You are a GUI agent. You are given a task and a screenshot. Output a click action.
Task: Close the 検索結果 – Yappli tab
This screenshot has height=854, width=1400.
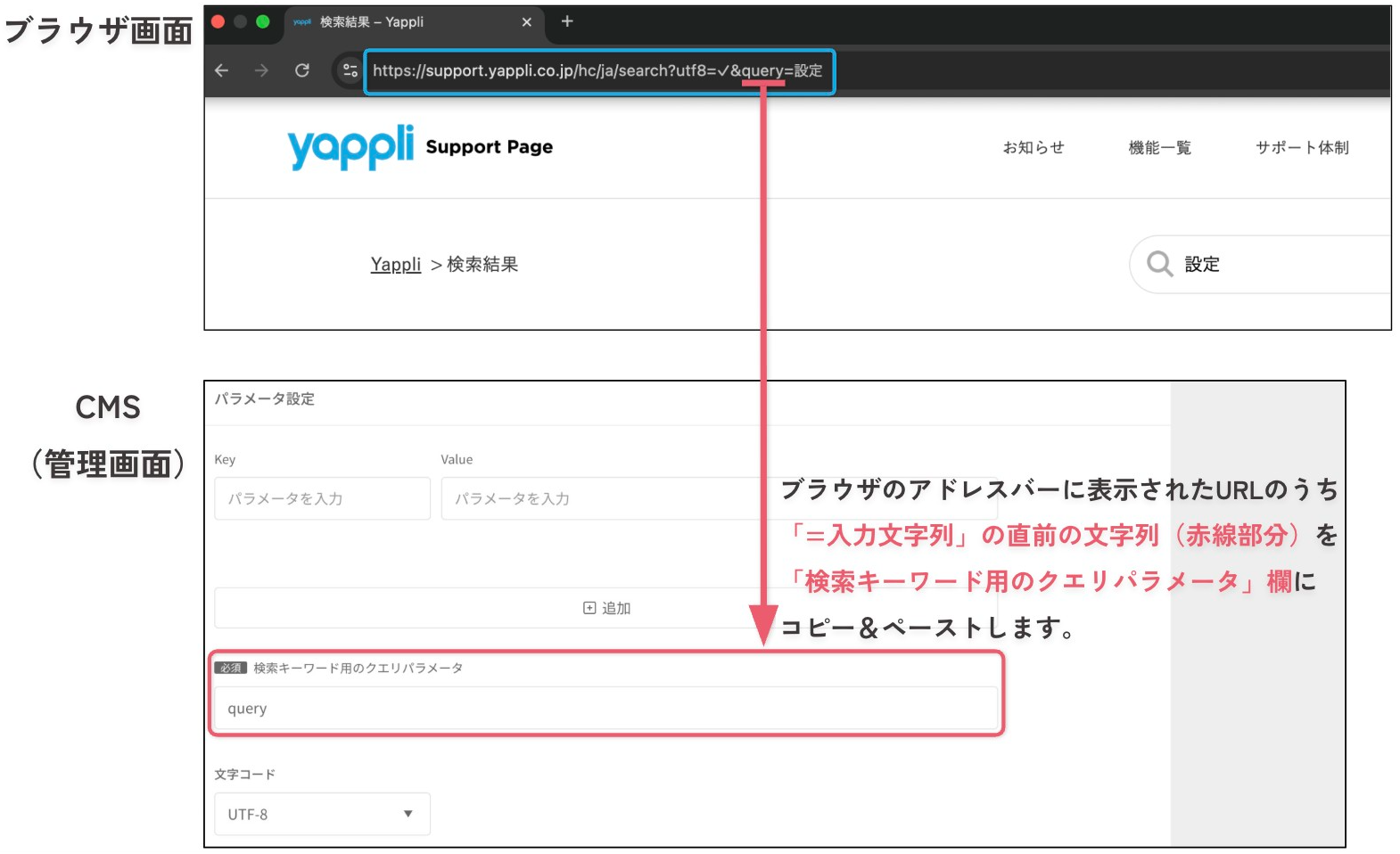pyautogui.click(x=527, y=22)
